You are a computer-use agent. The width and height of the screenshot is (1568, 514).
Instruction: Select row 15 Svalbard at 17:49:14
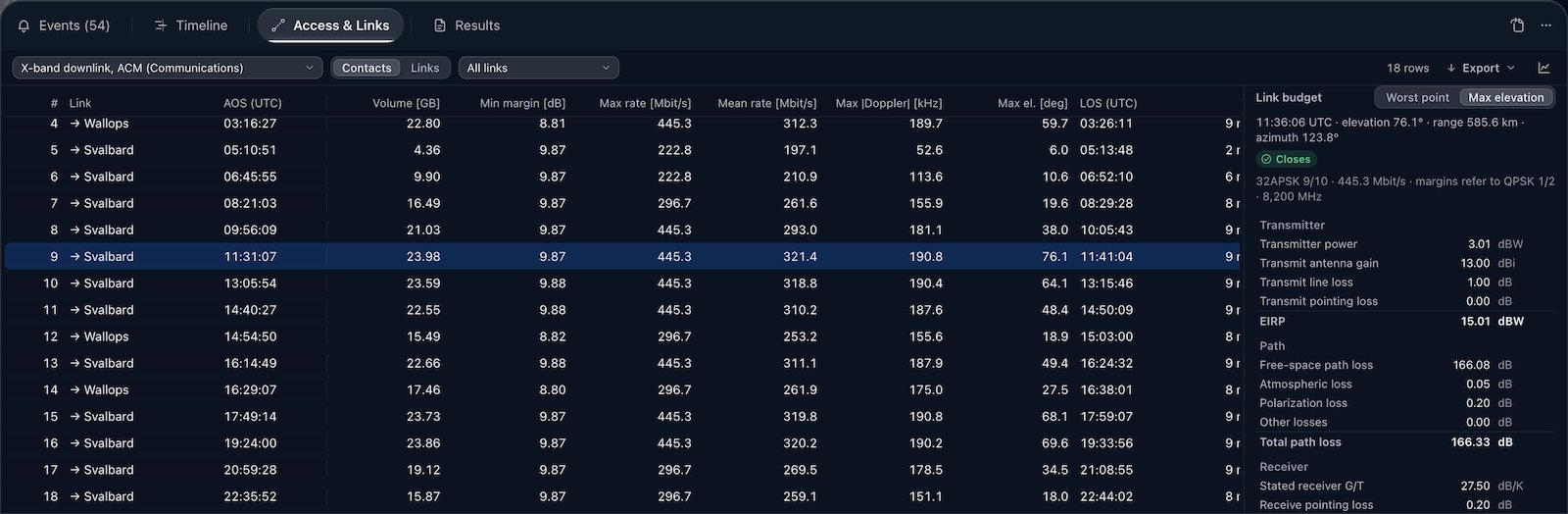pyautogui.click(x=623, y=415)
